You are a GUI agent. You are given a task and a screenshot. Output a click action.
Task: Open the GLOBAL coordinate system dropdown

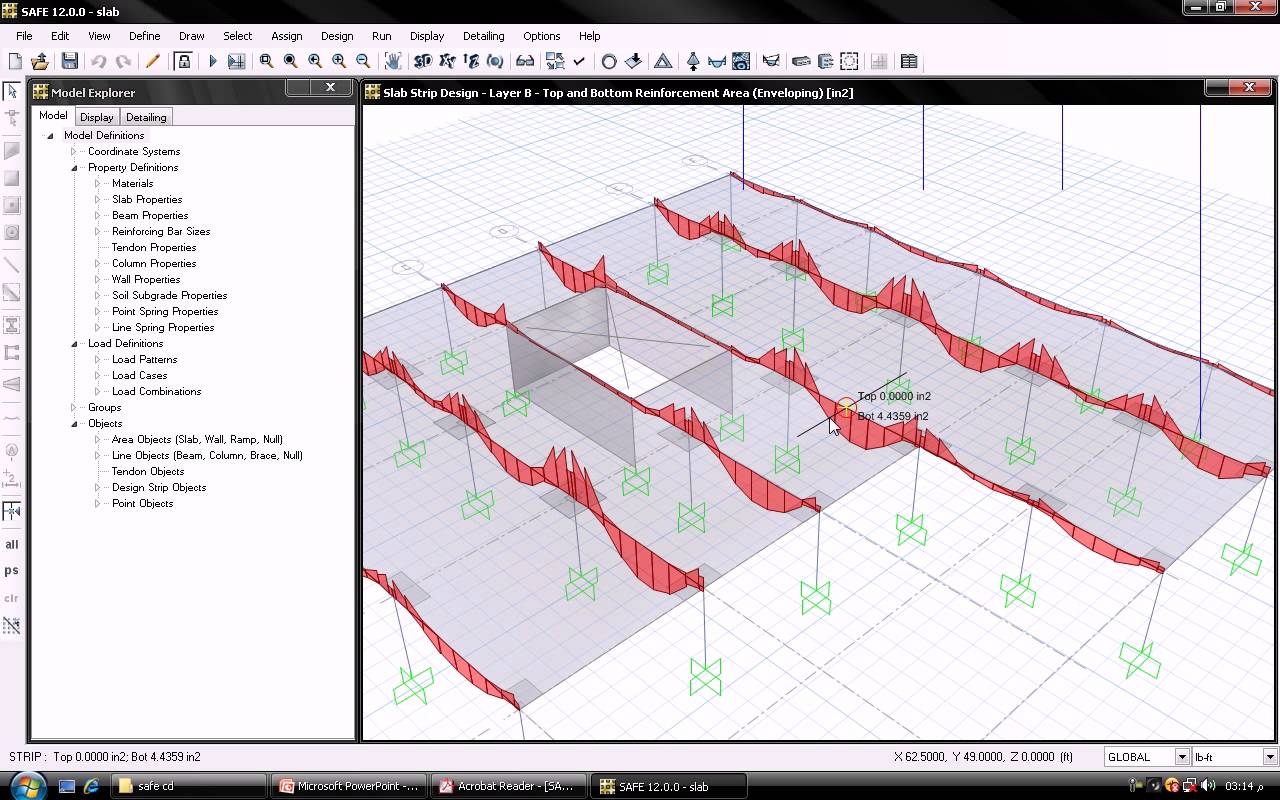pos(1181,757)
